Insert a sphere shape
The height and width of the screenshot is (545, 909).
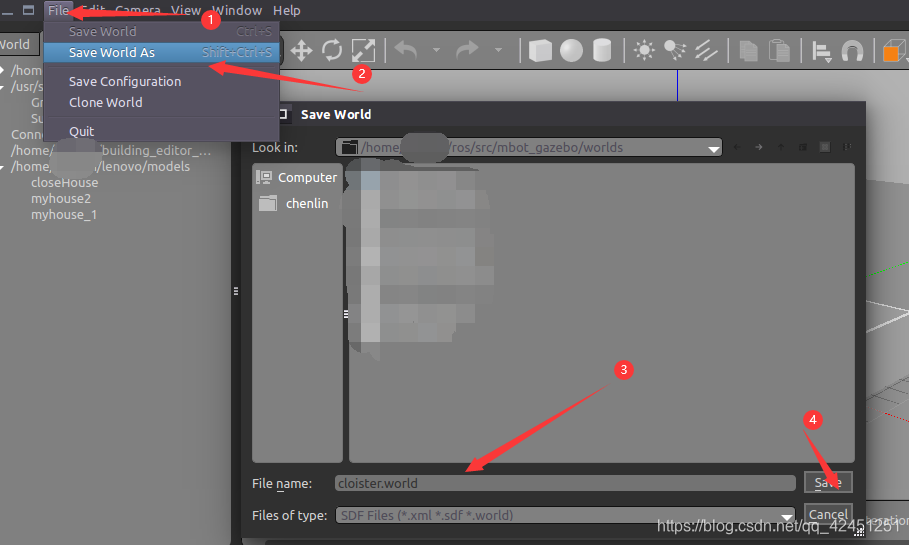click(572, 50)
